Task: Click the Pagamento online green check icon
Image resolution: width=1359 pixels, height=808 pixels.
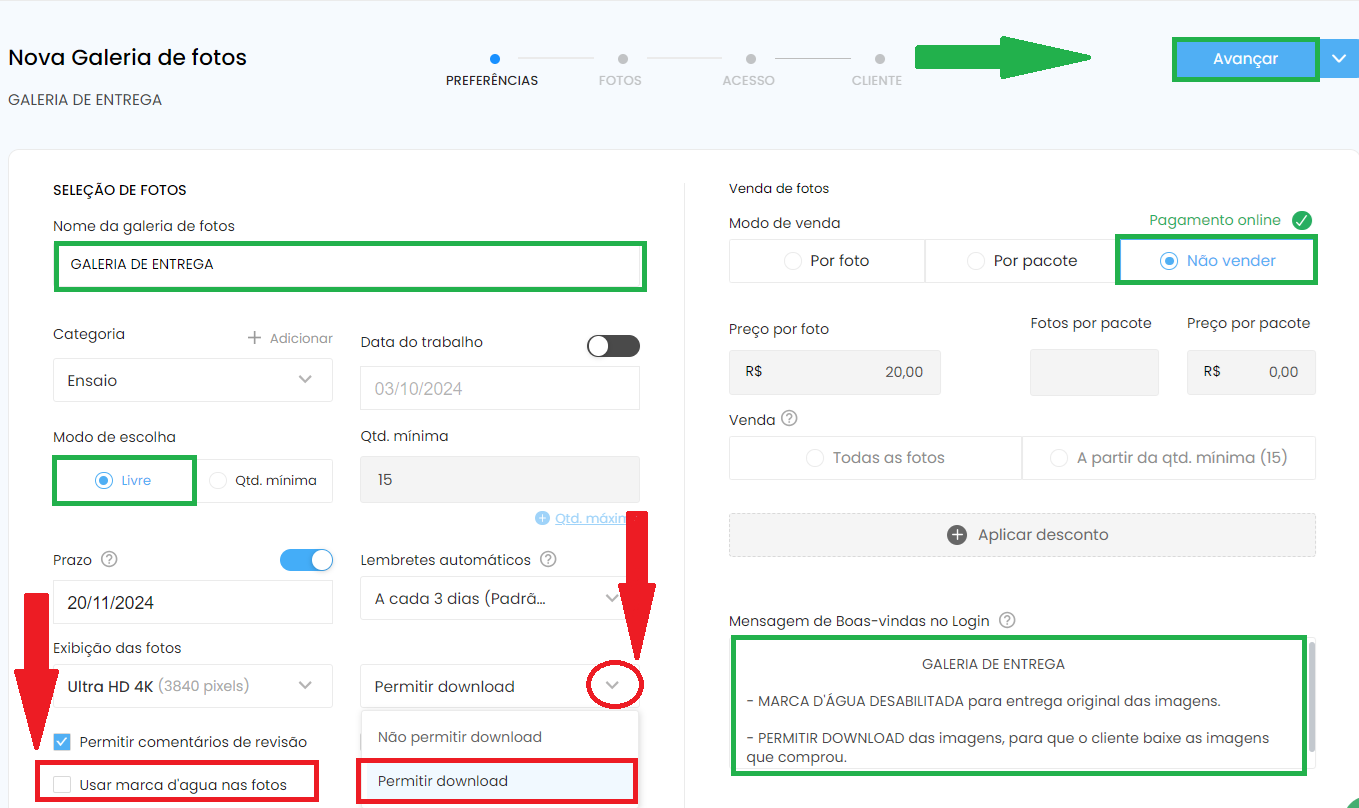Action: [x=1301, y=220]
